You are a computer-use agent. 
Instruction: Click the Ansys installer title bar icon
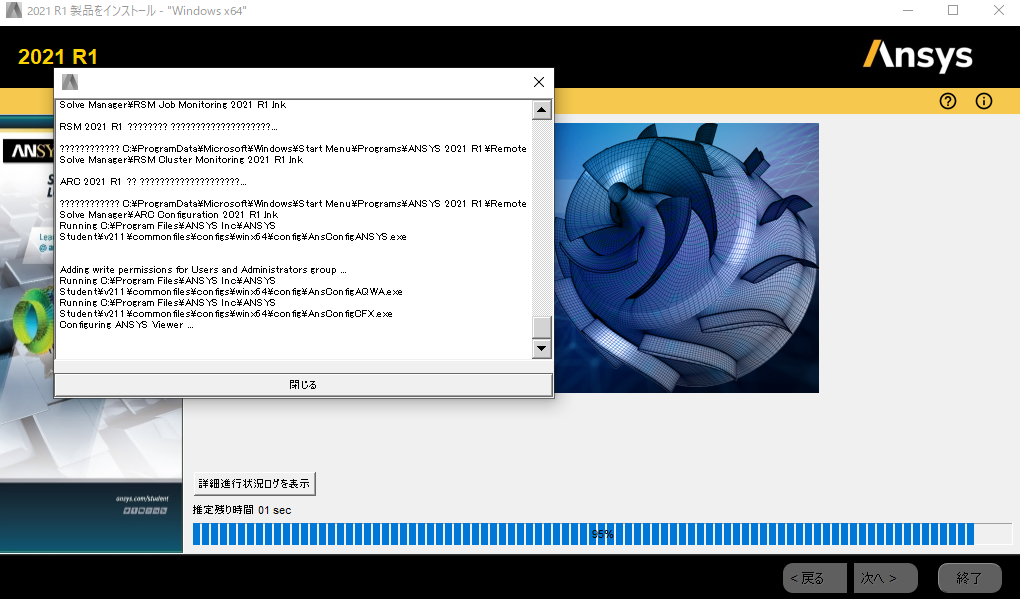(13, 10)
